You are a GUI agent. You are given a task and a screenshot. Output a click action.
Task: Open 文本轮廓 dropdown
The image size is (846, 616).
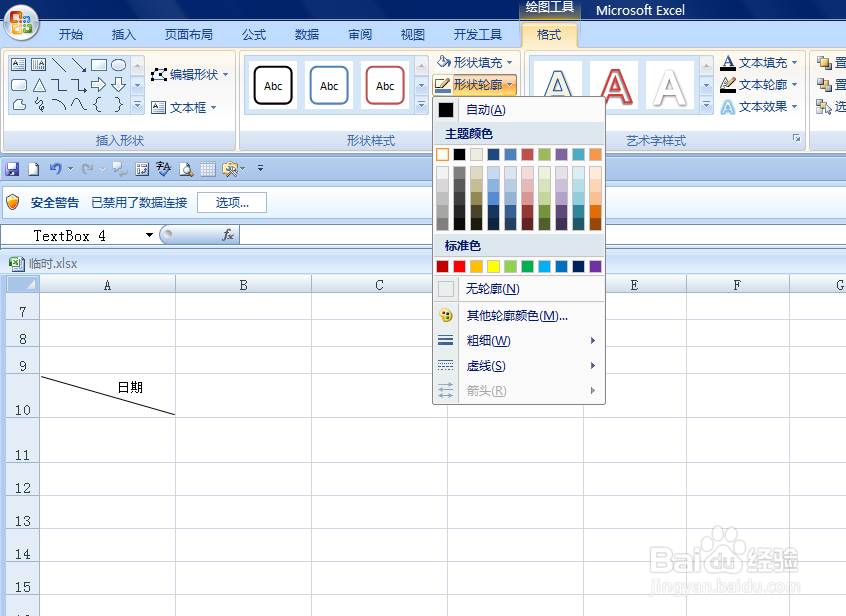pos(759,85)
